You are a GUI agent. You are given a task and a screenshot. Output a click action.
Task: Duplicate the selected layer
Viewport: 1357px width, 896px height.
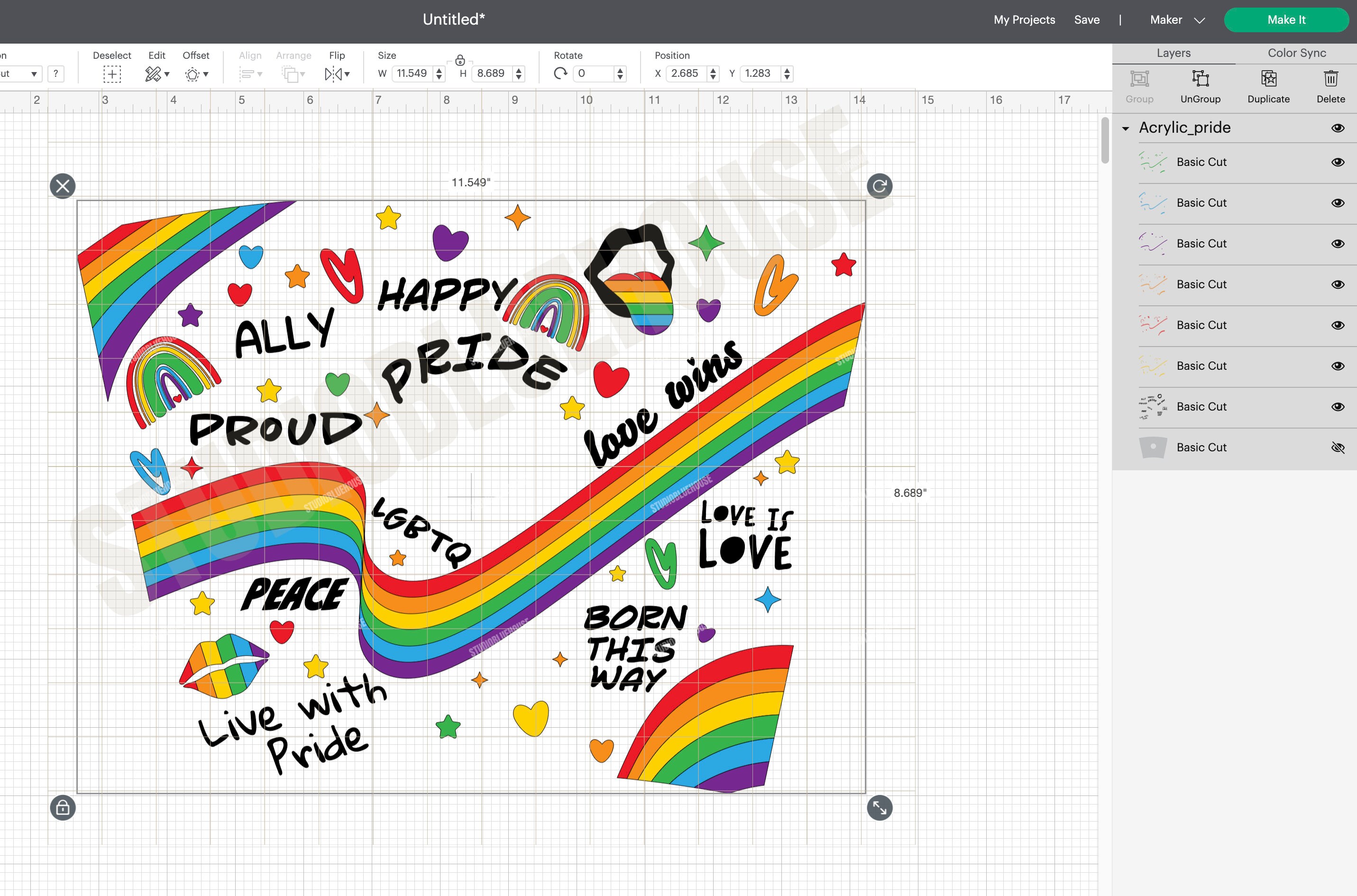1268,86
